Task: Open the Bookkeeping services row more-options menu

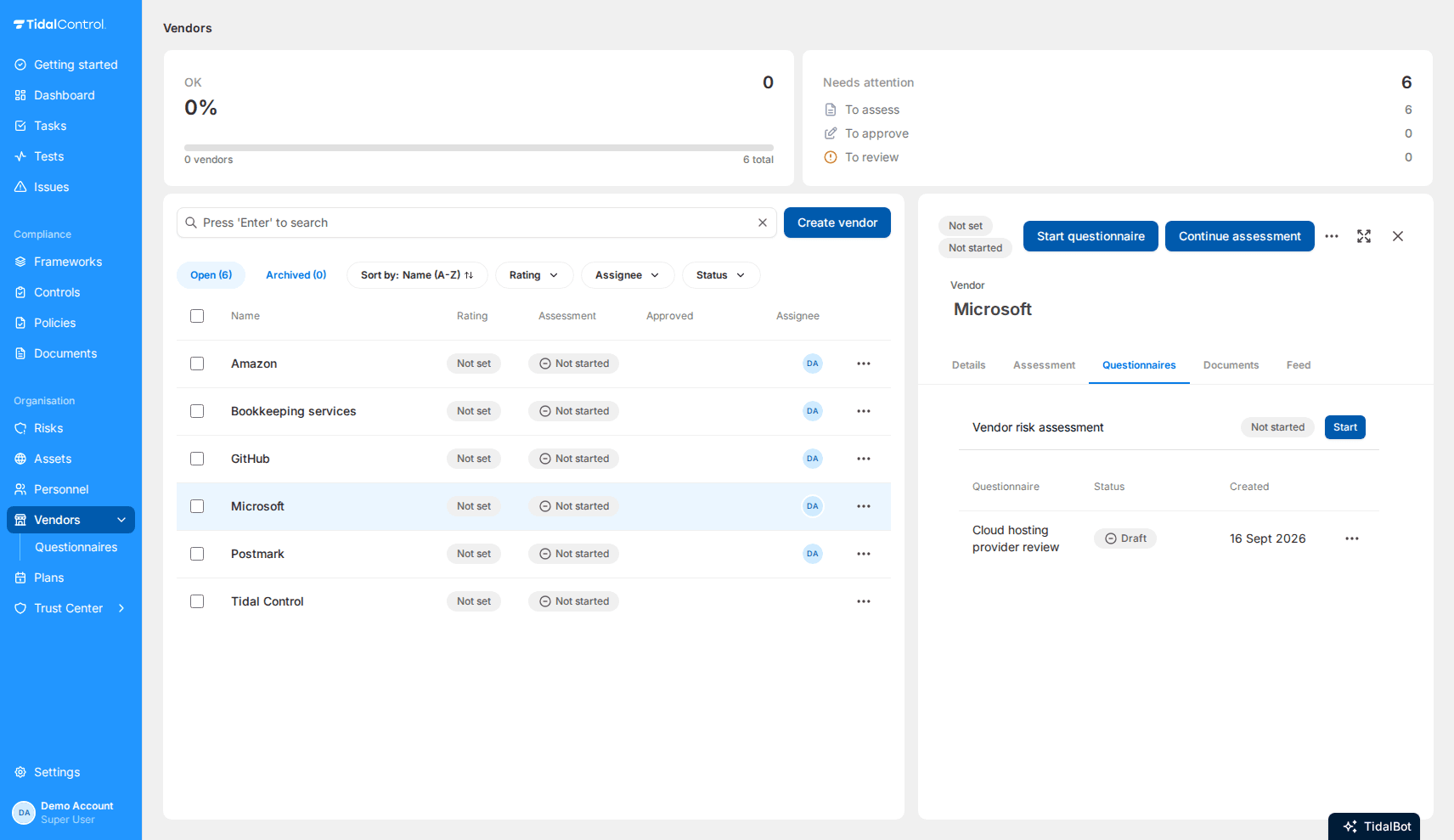Action: [864, 411]
